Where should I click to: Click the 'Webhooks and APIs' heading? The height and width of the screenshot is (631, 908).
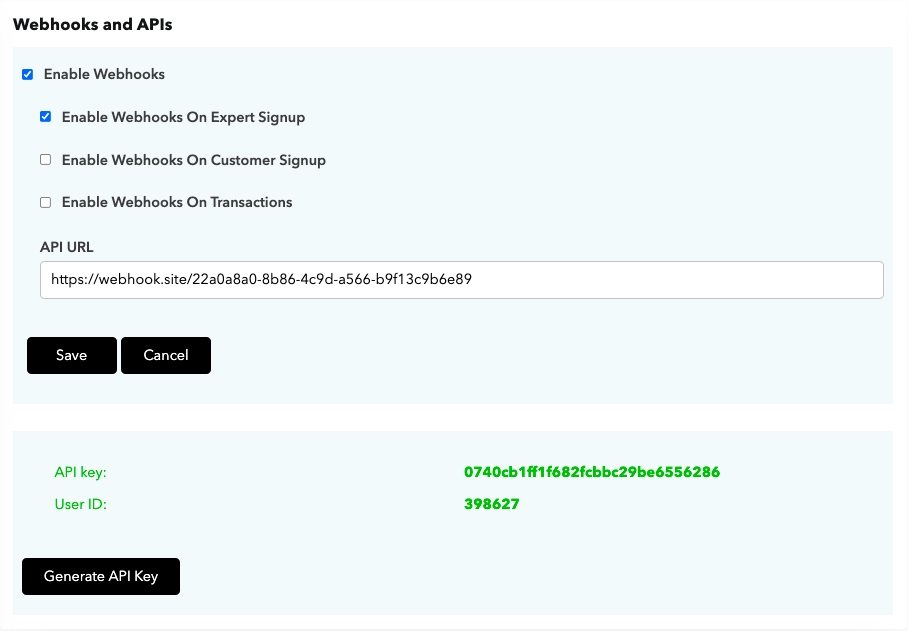(93, 24)
